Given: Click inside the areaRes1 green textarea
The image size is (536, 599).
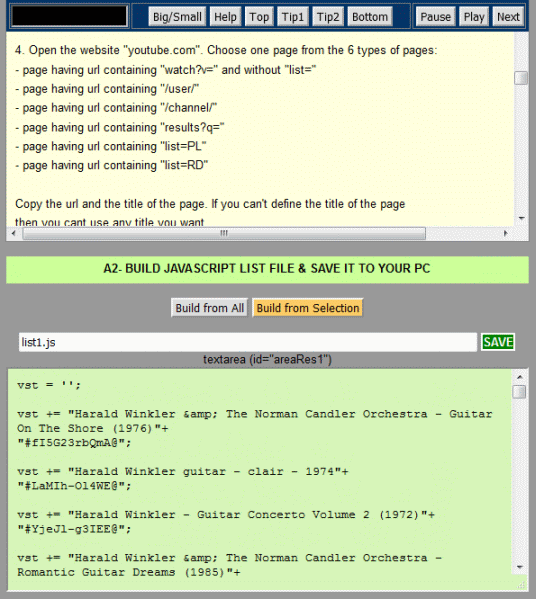Looking at the screenshot, I should (x=260, y=479).
